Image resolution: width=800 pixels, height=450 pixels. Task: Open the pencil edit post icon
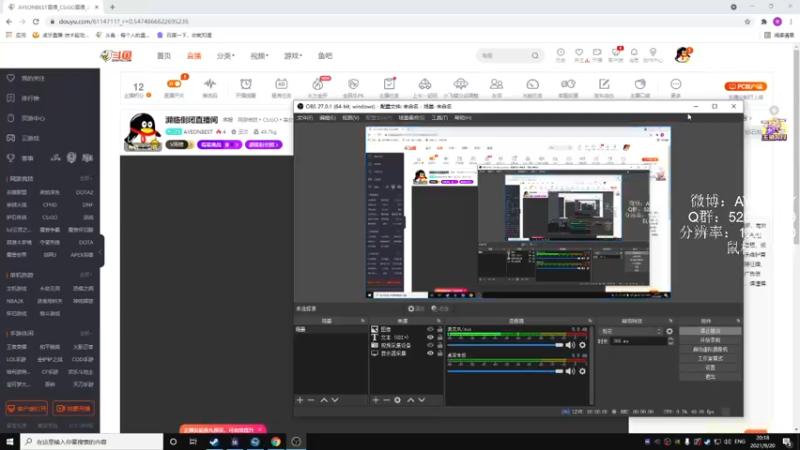604,84
